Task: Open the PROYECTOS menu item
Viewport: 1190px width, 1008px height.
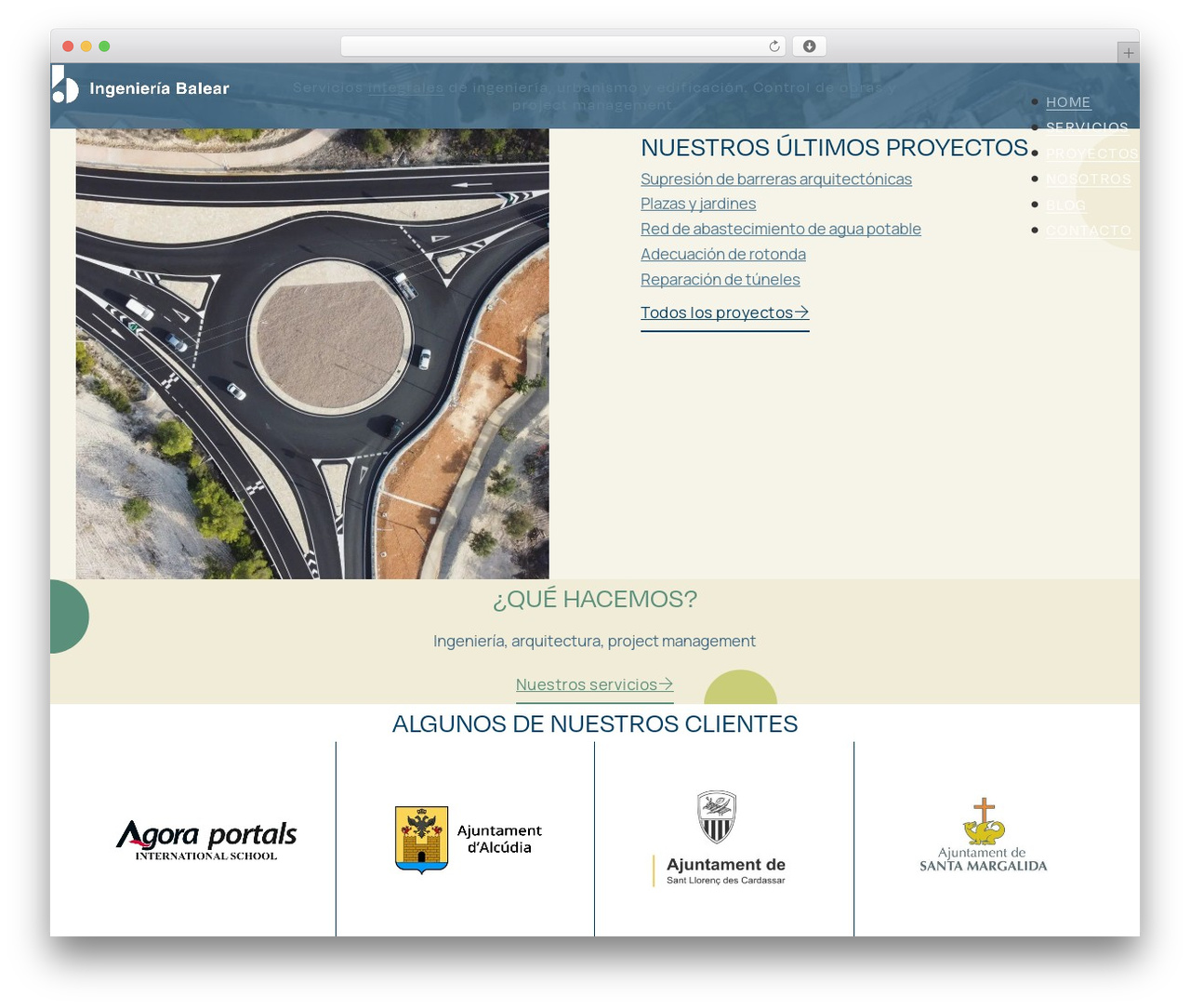Action: click(1091, 153)
